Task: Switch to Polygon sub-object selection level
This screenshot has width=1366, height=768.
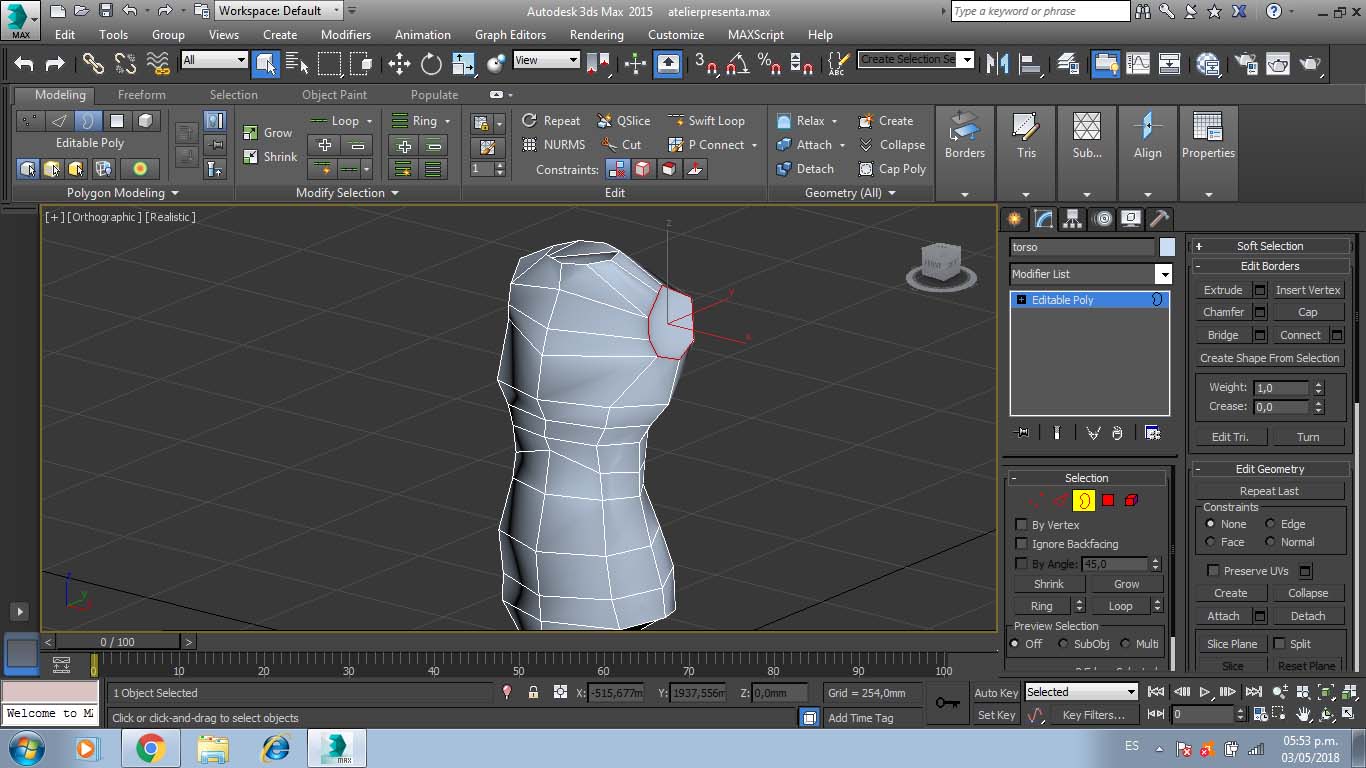Action: click(1108, 500)
